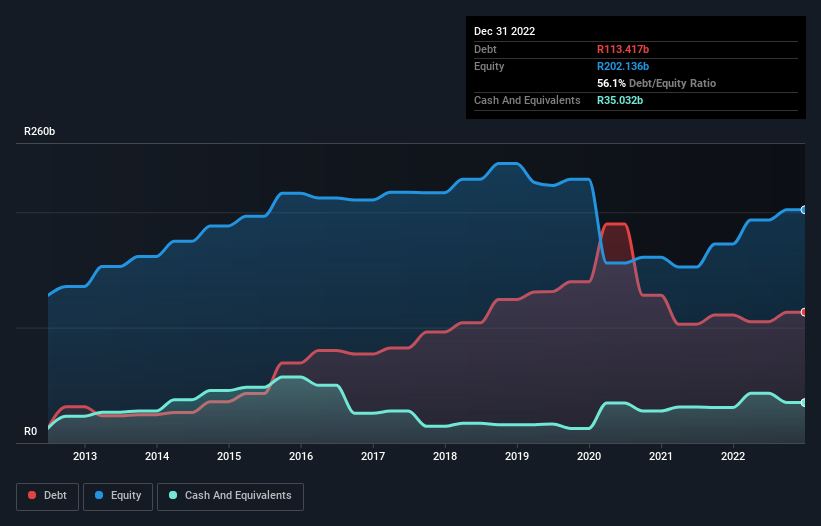Click the 2016 x-axis label
821x526 pixels.
301,456
